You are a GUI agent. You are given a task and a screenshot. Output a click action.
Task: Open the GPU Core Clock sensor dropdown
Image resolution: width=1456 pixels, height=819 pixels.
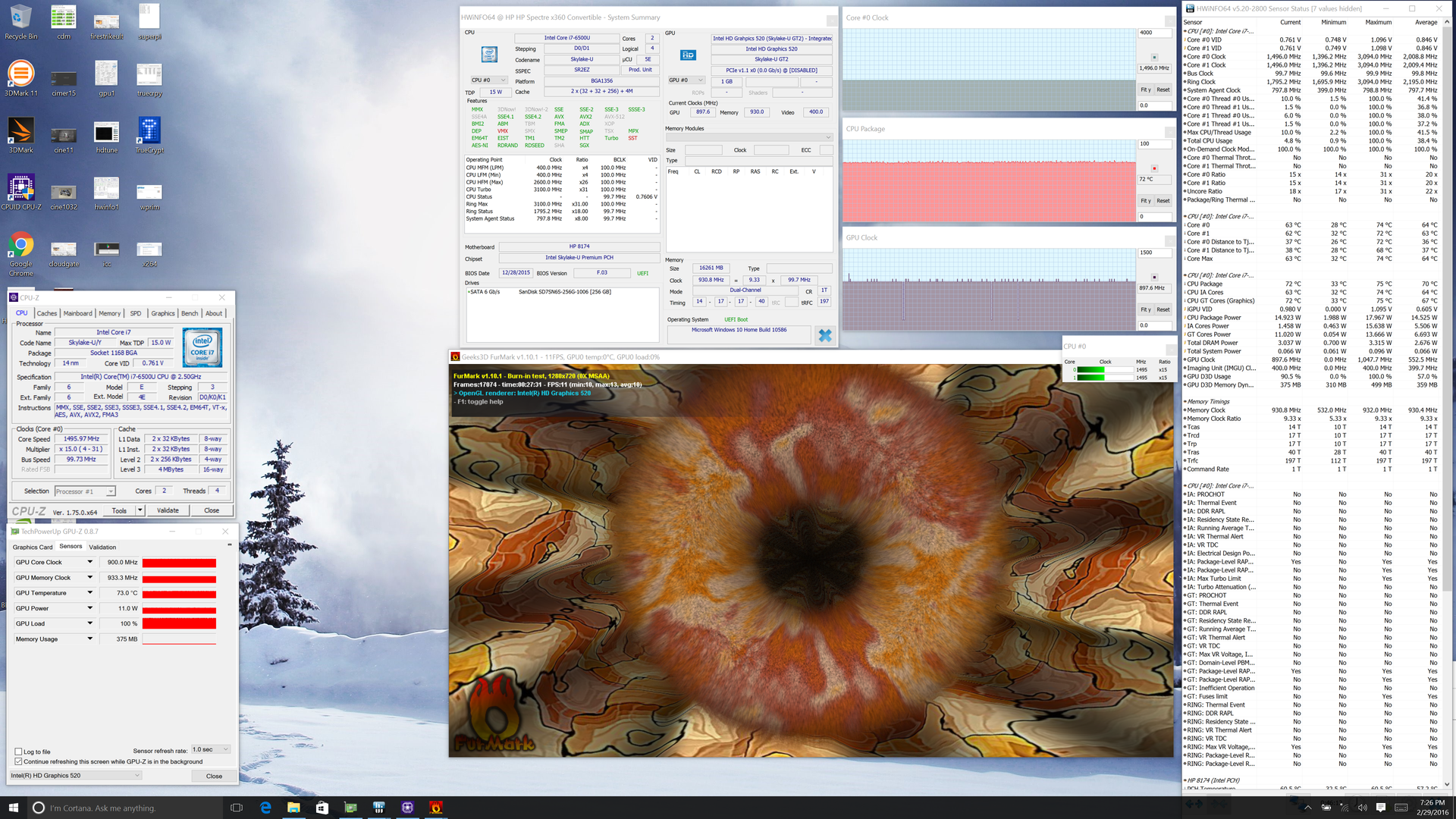[x=89, y=562]
